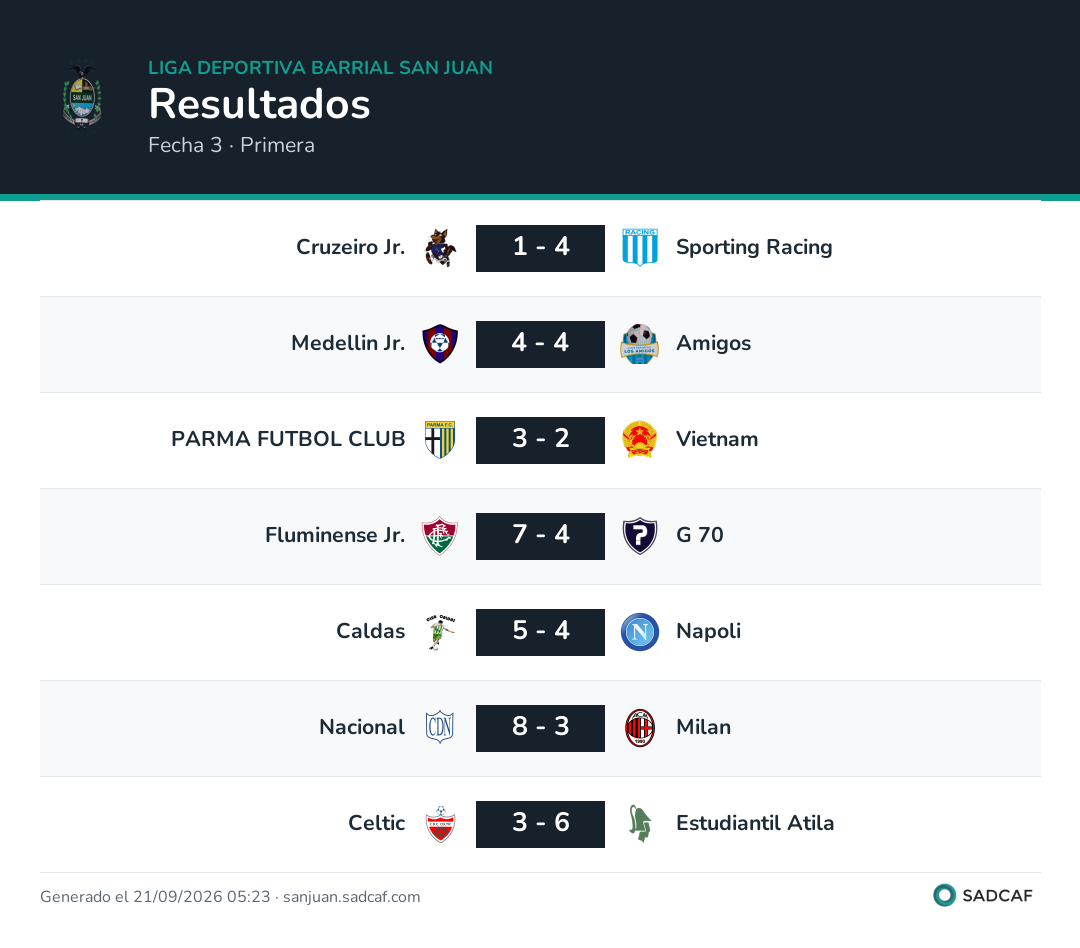Click the Liga San Juan crest logo
This screenshot has height=948, width=1080.
(82, 96)
